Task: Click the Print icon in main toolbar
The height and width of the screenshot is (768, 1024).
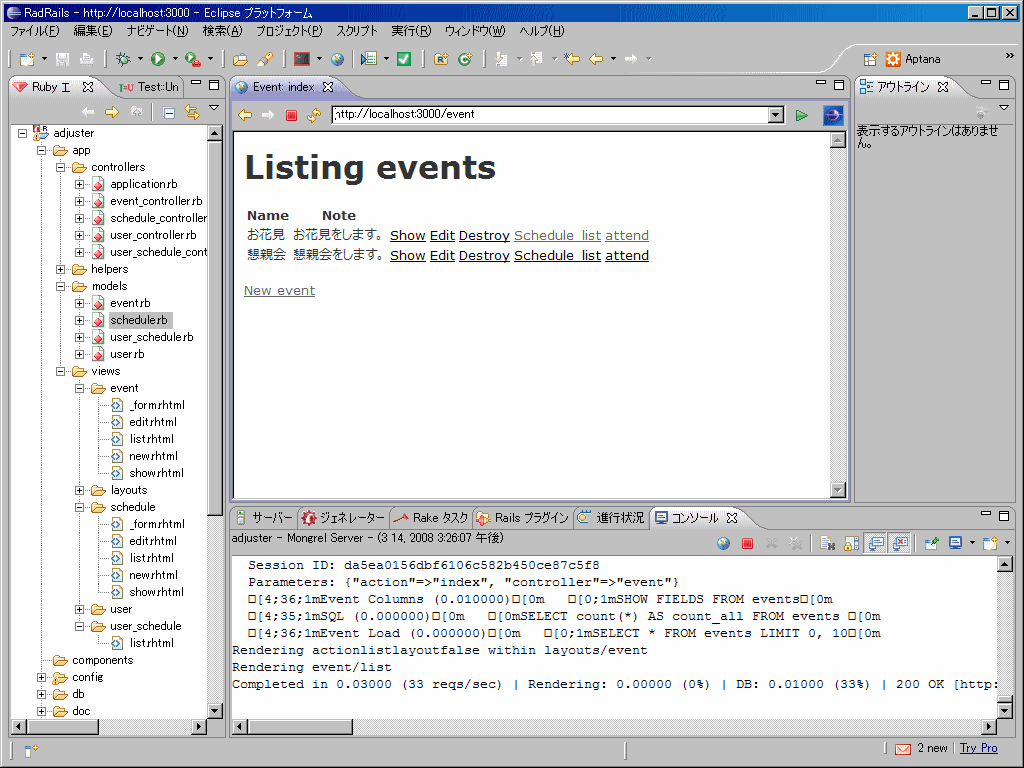Action: (x=86, y=59)
